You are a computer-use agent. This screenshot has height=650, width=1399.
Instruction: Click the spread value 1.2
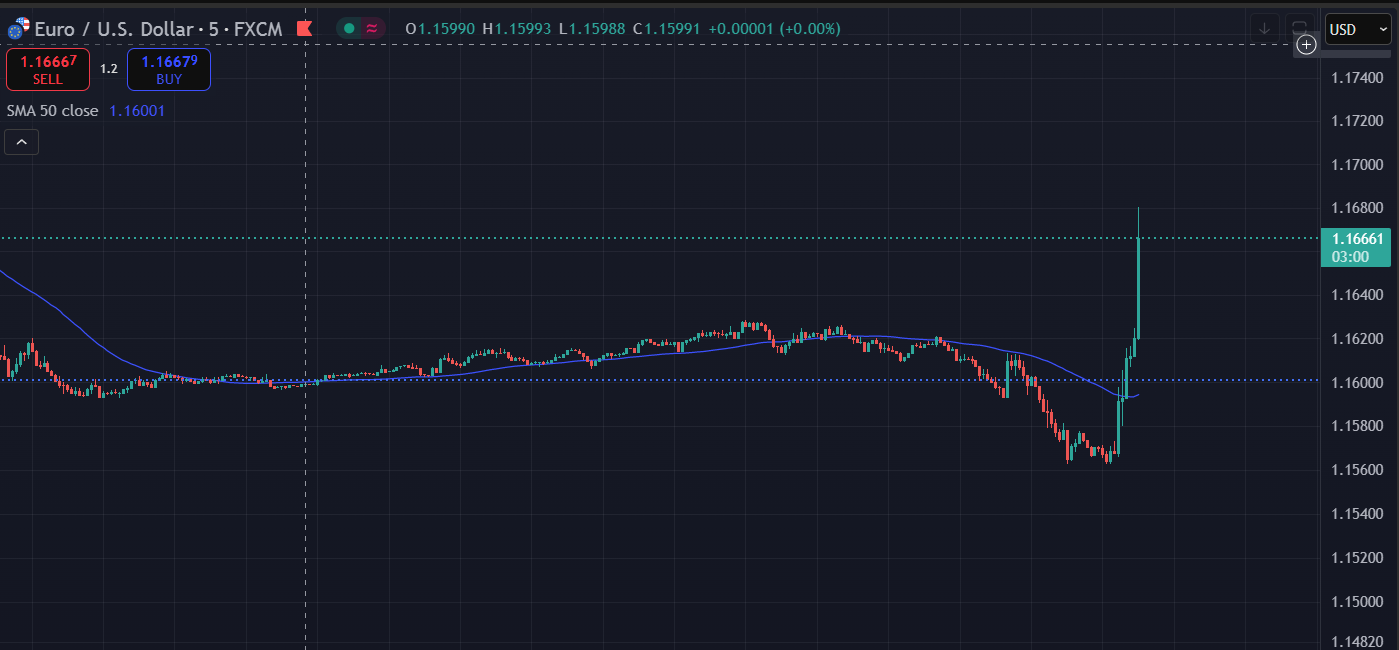click(109, 69)
